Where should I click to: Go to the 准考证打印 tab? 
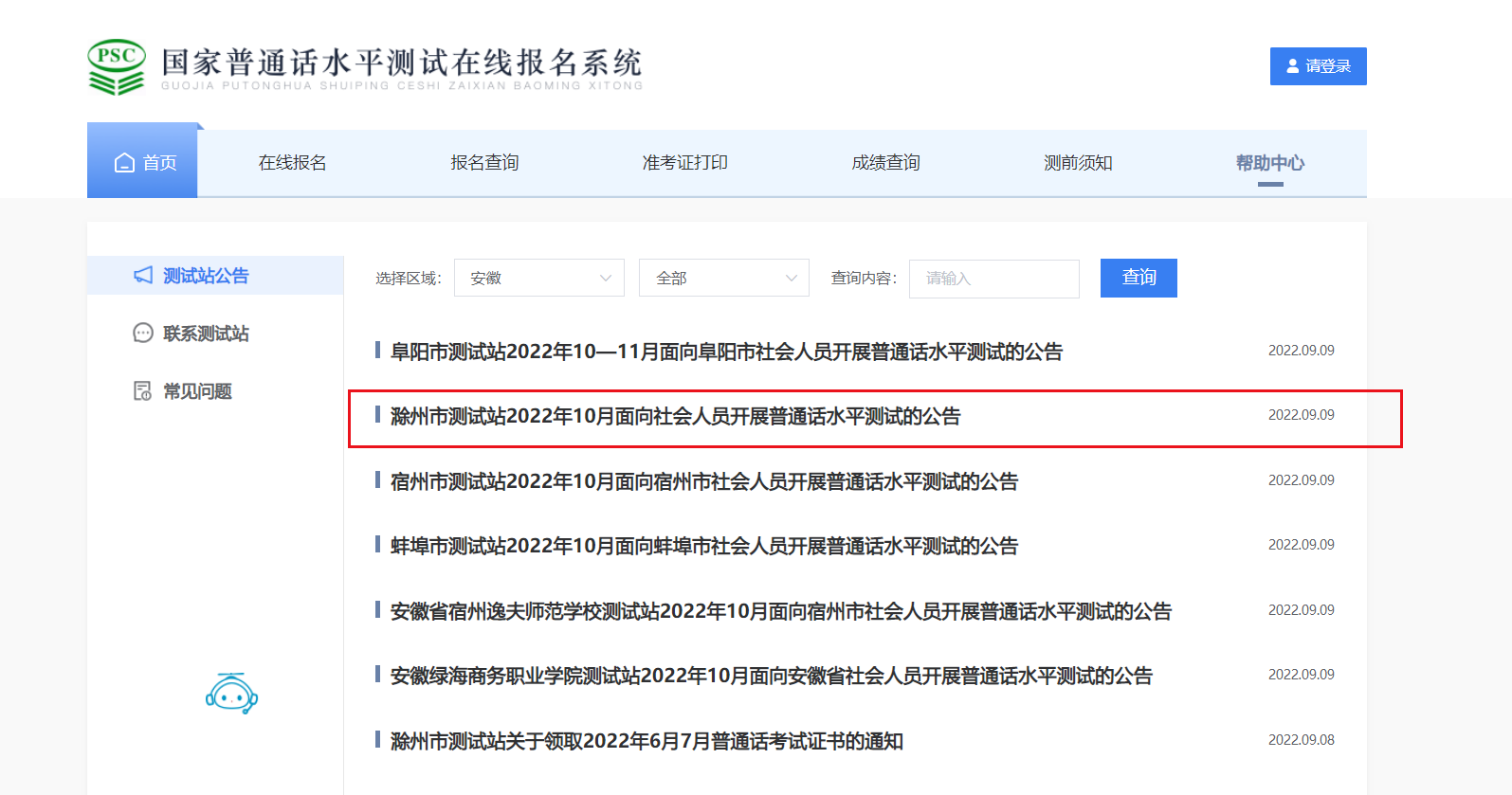pyautogui.click(x=684, y=163)
